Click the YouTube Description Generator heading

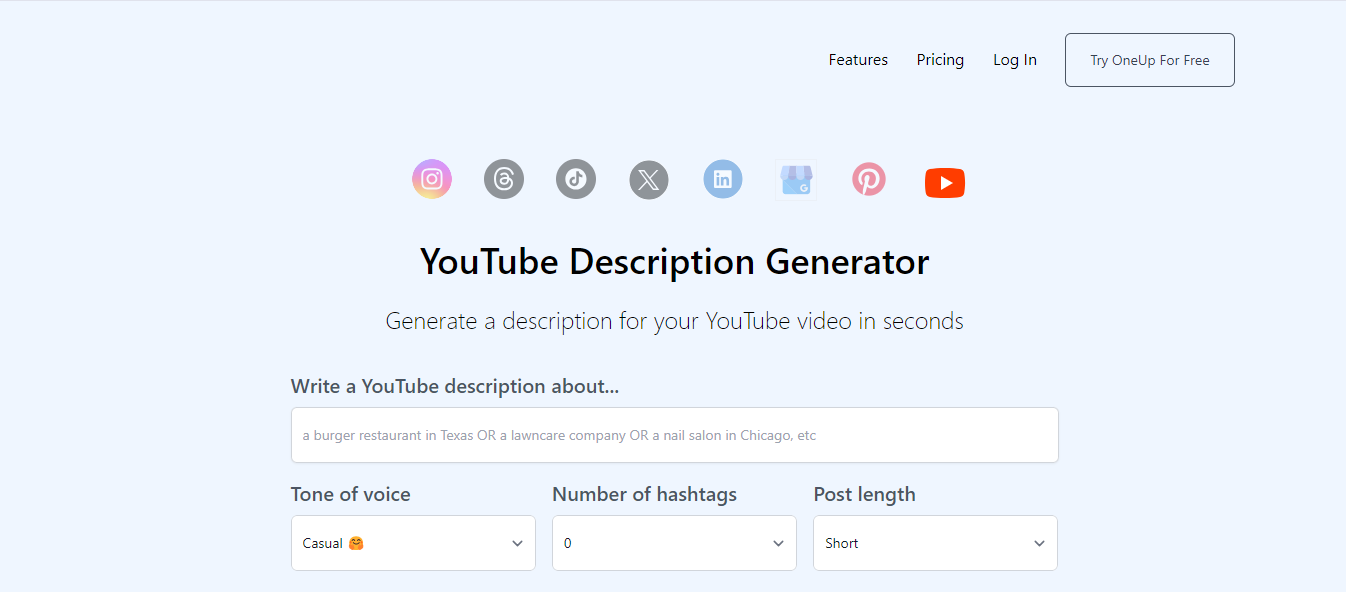pyautogui.click(x=675, y=262)
